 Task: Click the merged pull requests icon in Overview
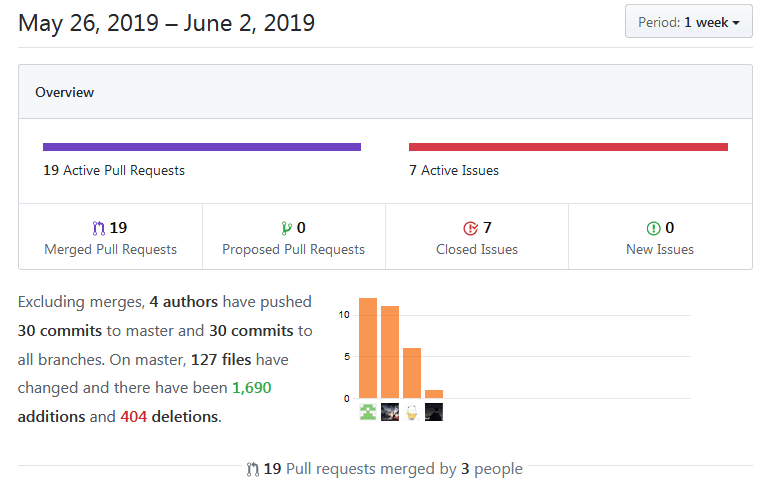[99, 228]
